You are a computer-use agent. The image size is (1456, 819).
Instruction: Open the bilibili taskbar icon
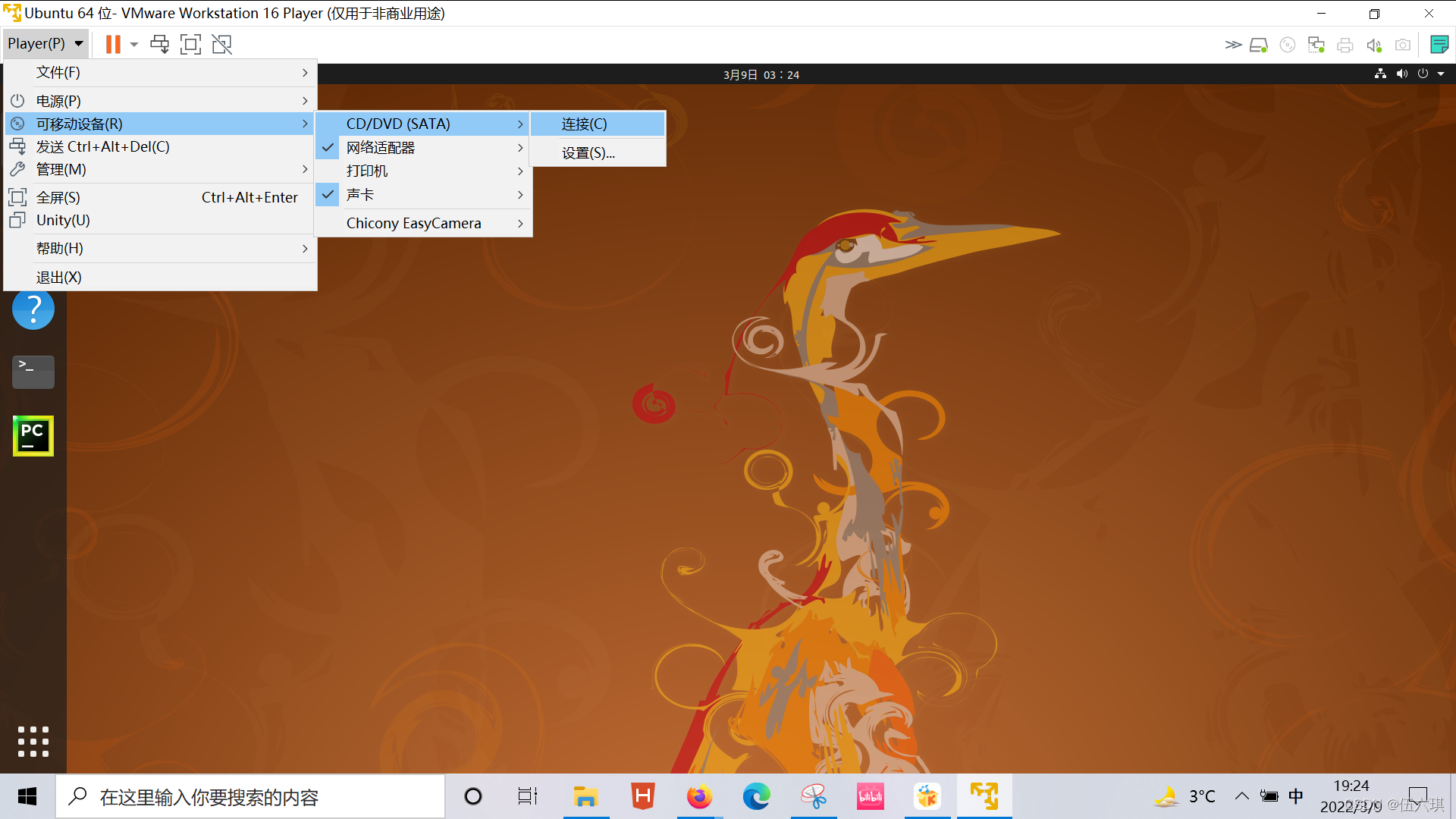click(870, 796)
